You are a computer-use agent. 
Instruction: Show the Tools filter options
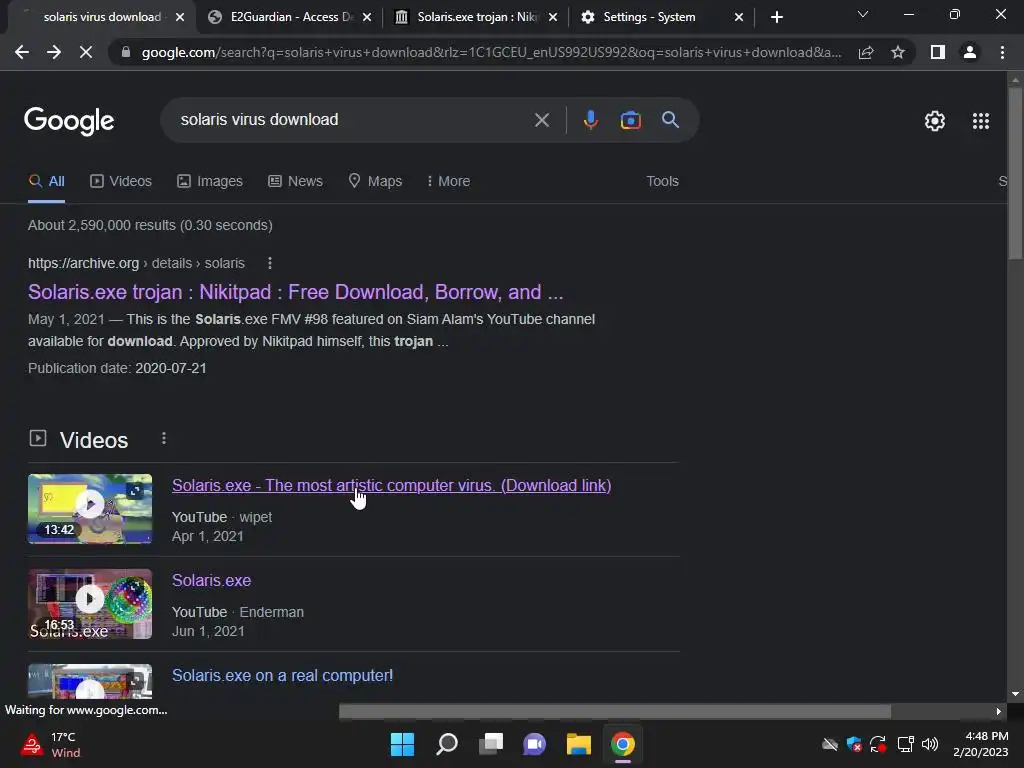pos(662,181)
